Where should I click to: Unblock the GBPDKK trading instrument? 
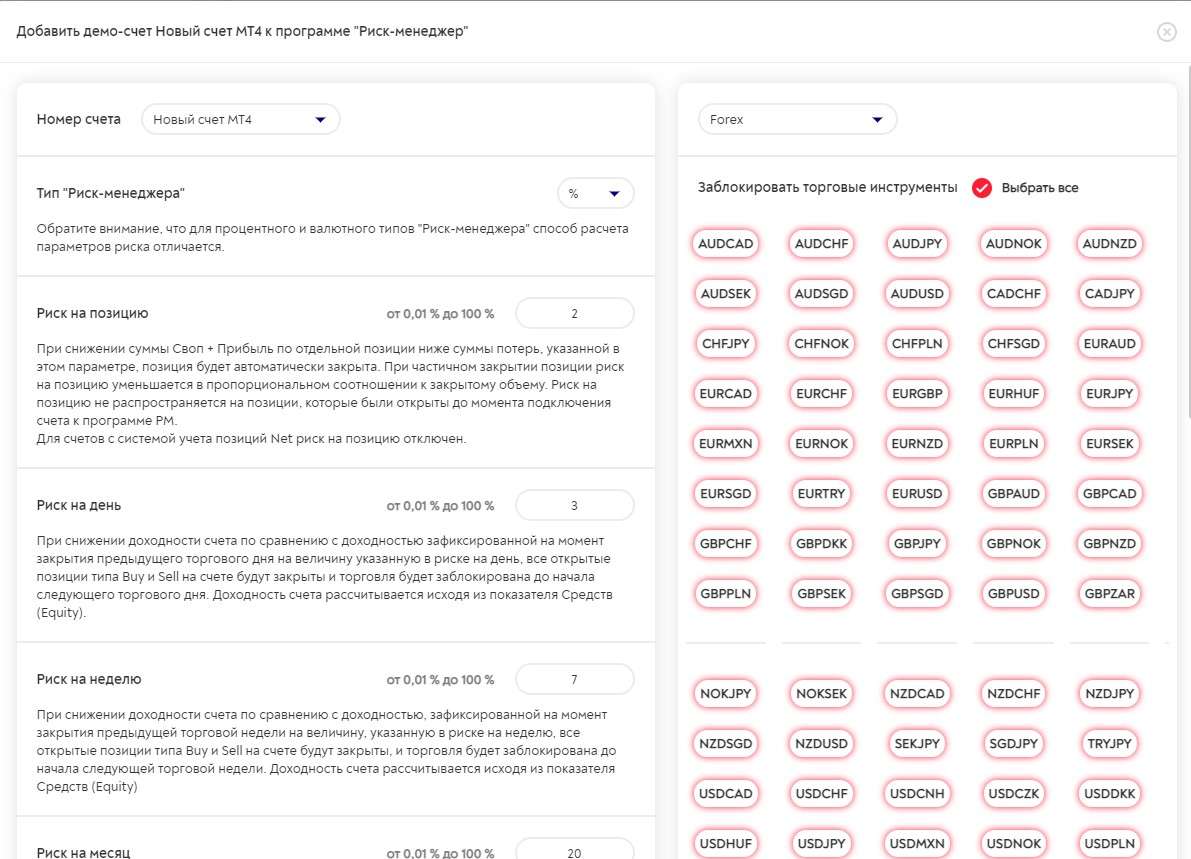pos(821,545)
